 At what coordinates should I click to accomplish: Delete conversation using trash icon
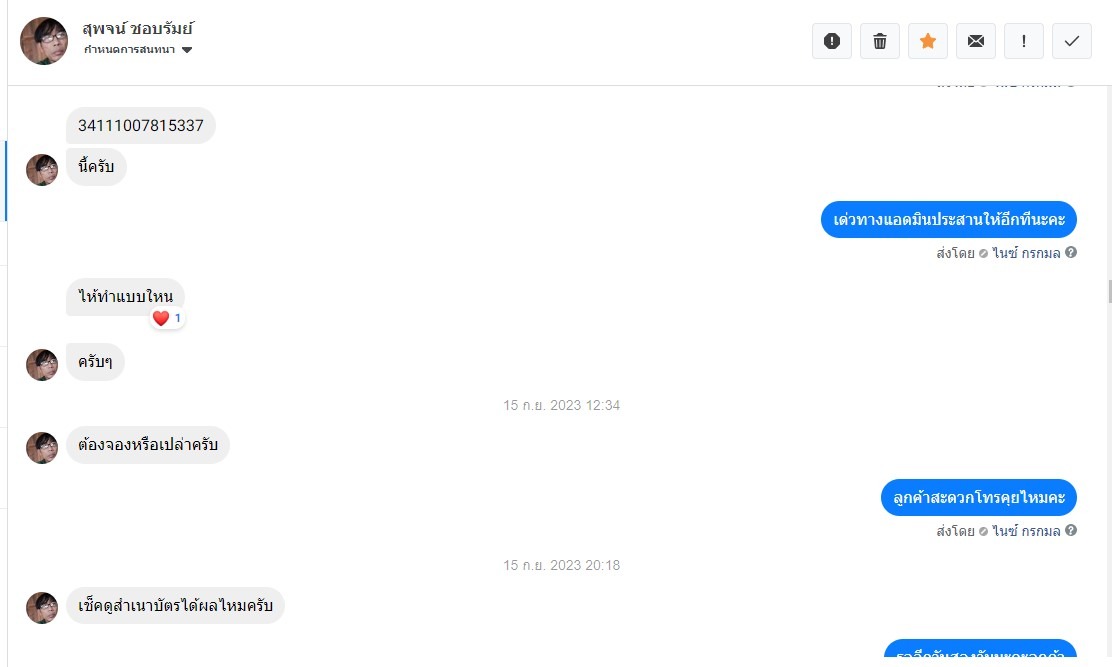tap(879, 41)
